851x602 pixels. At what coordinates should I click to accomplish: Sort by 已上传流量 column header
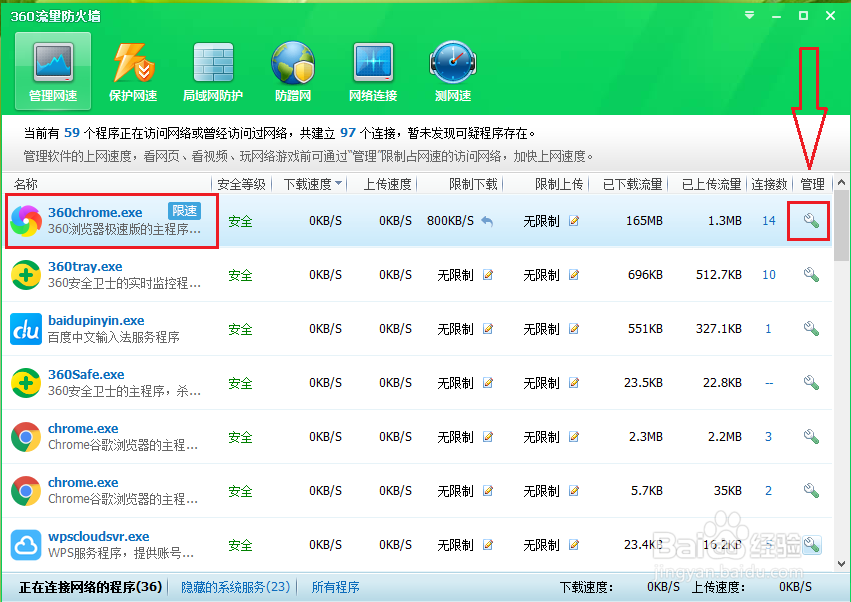pyautogui.click(x=711, y=184)
